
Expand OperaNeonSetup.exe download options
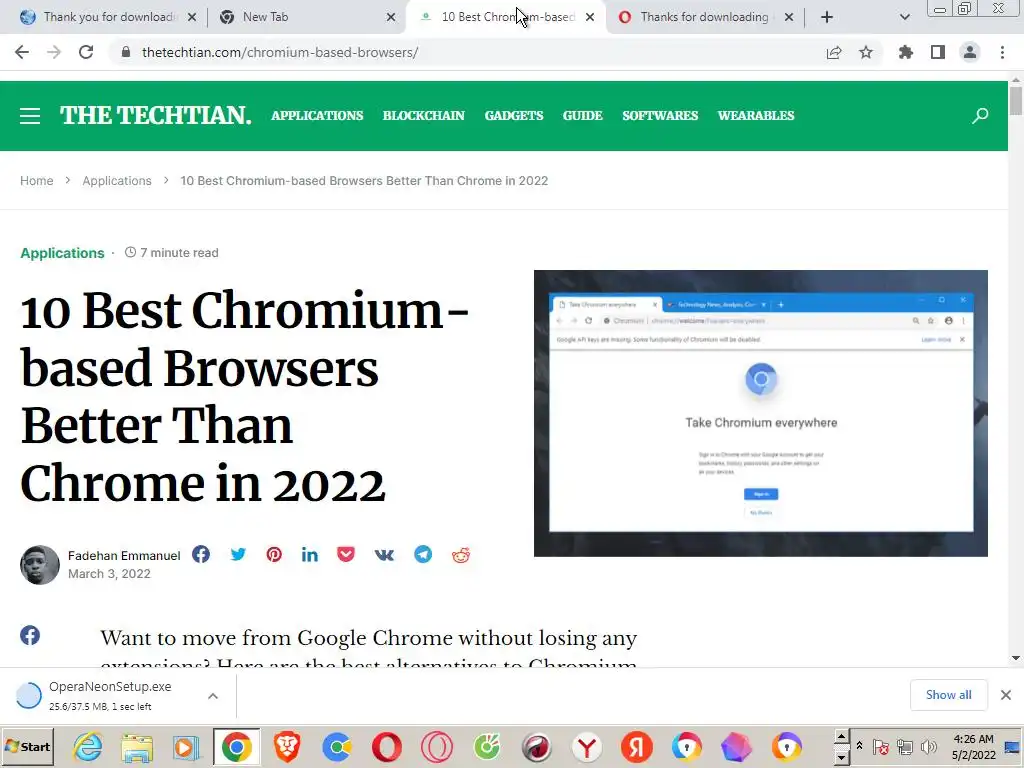coord(213,696)
